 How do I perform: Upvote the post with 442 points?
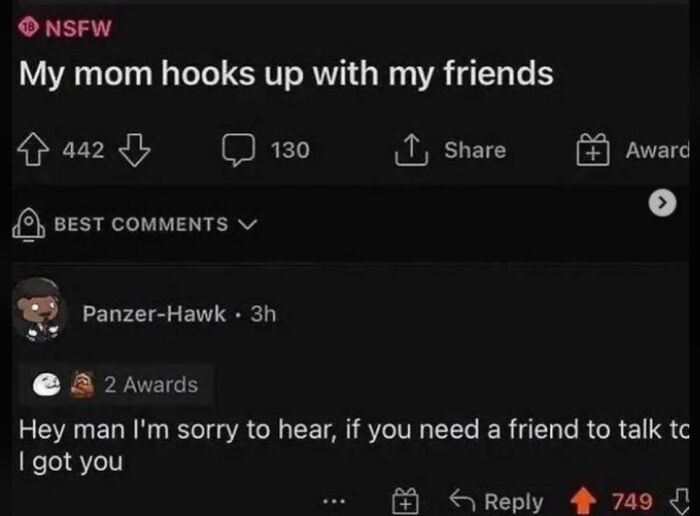point(33,150)
